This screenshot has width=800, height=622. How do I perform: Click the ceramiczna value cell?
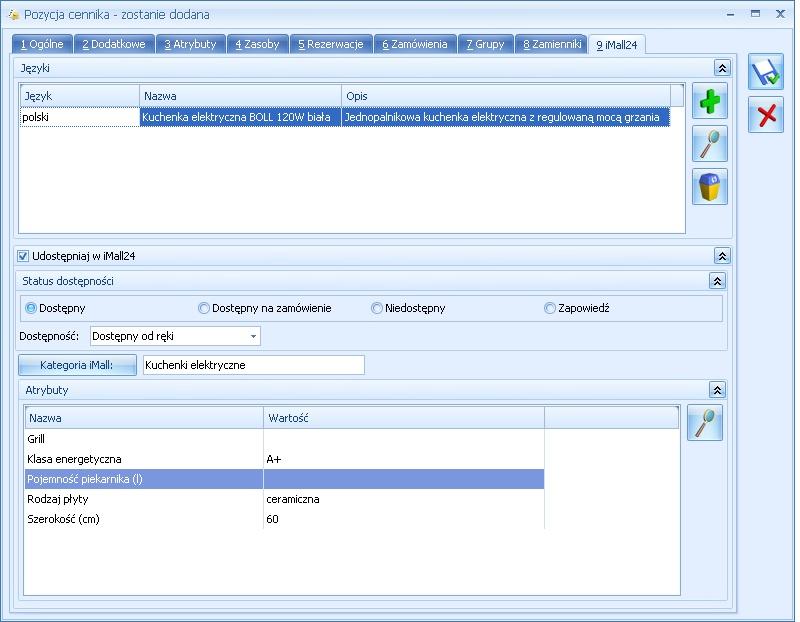(404, 499)
